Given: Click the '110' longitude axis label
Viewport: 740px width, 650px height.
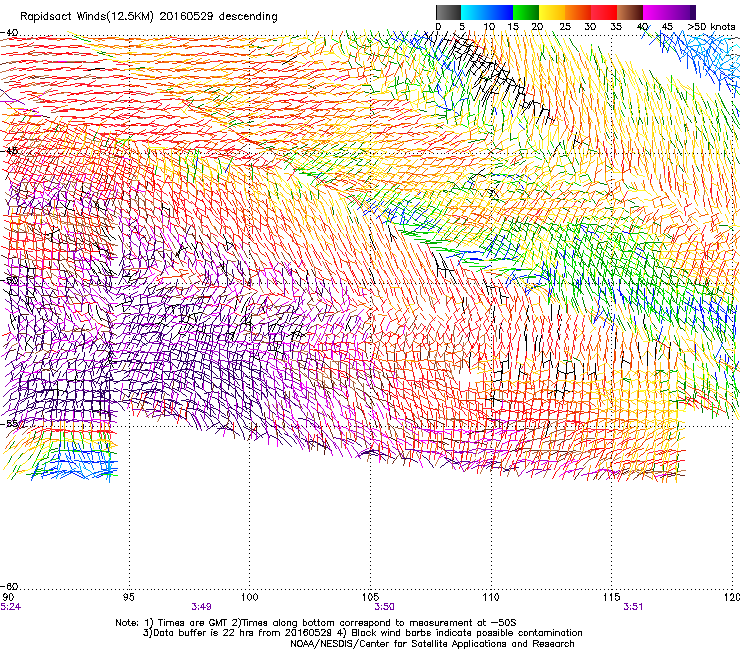Looking at the screenshot, I should (x=491, y=598).
